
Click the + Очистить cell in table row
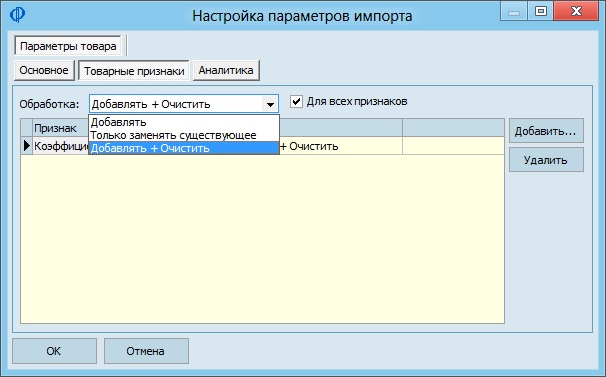(340, 146)
